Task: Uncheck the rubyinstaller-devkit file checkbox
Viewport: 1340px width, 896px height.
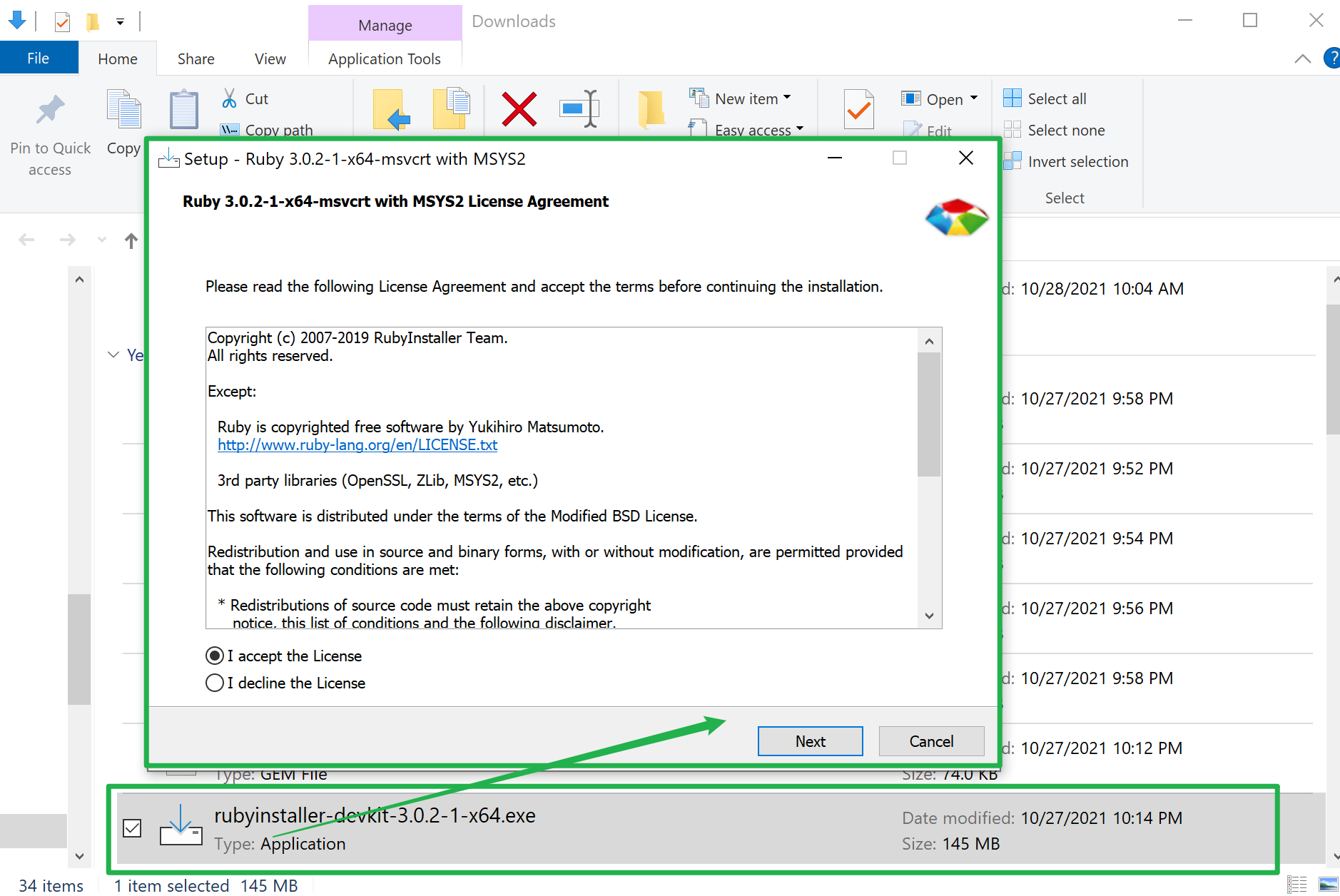Action: (x=132, y=828)
